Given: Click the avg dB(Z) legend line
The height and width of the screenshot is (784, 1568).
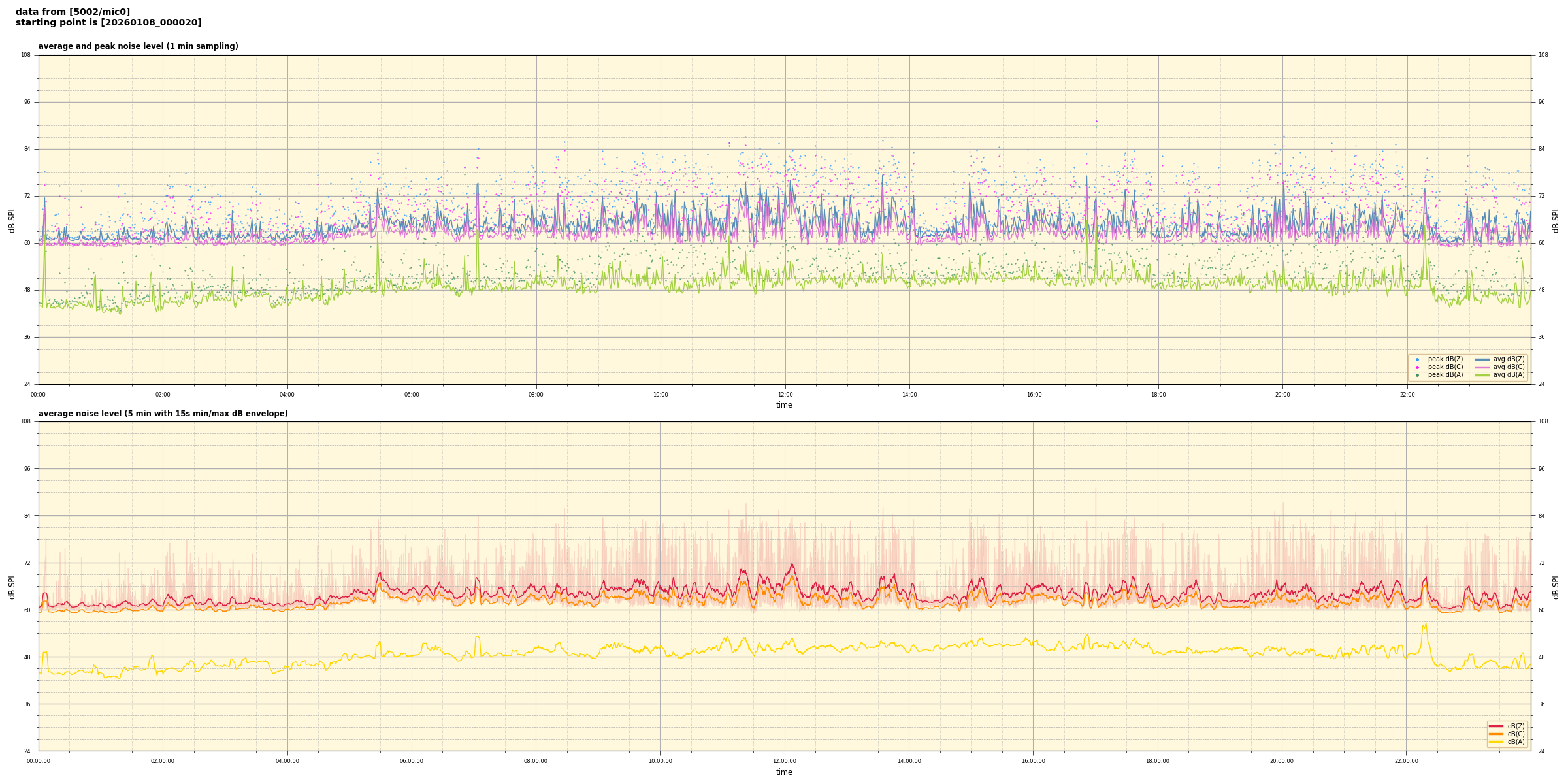Looking at the screenshot, I should [x=1482, y=359].
